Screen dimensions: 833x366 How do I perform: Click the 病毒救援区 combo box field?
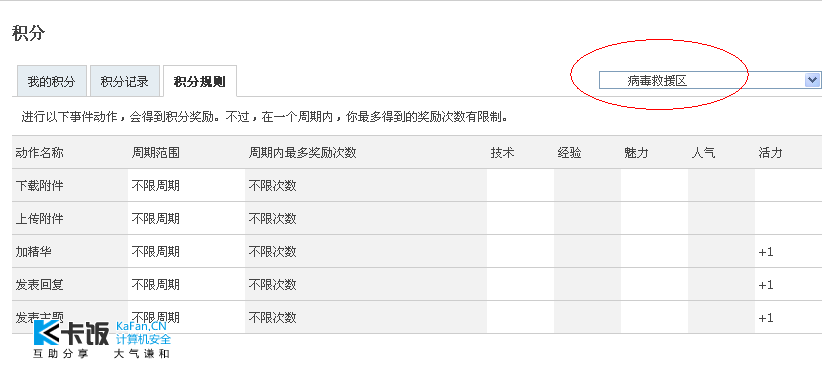[710, 80]
